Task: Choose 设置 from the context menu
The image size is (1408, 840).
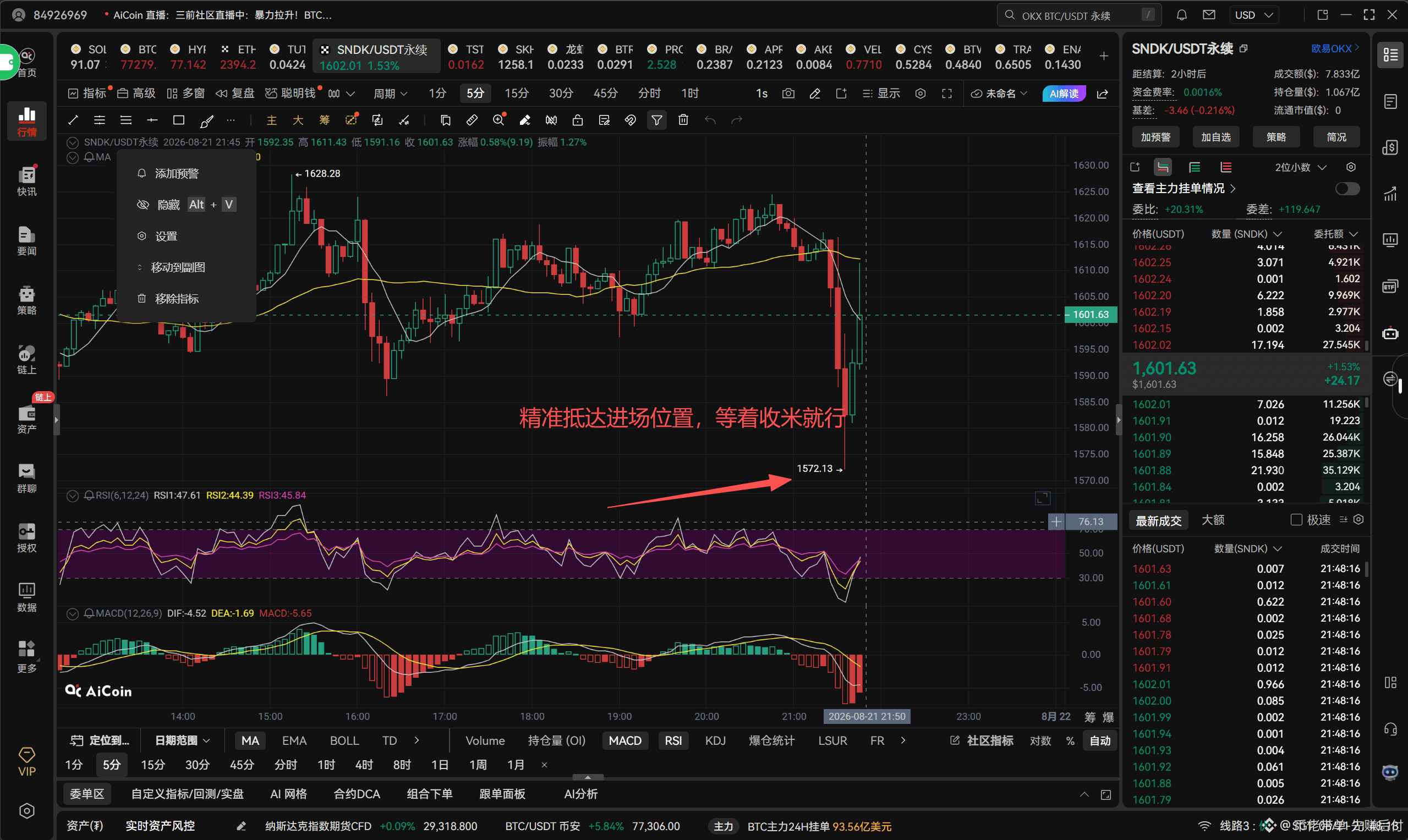Action: click(185, 236)
